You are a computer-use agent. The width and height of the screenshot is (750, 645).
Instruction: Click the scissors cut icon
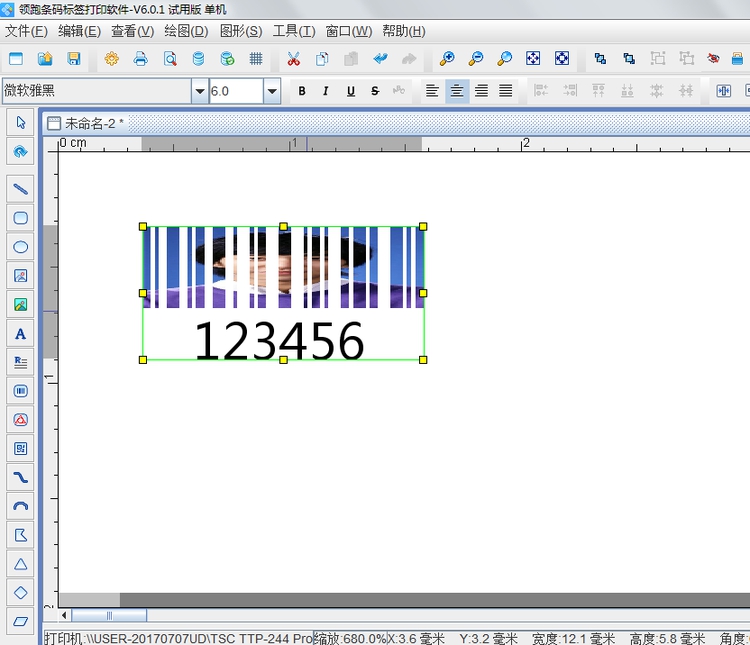293,59
